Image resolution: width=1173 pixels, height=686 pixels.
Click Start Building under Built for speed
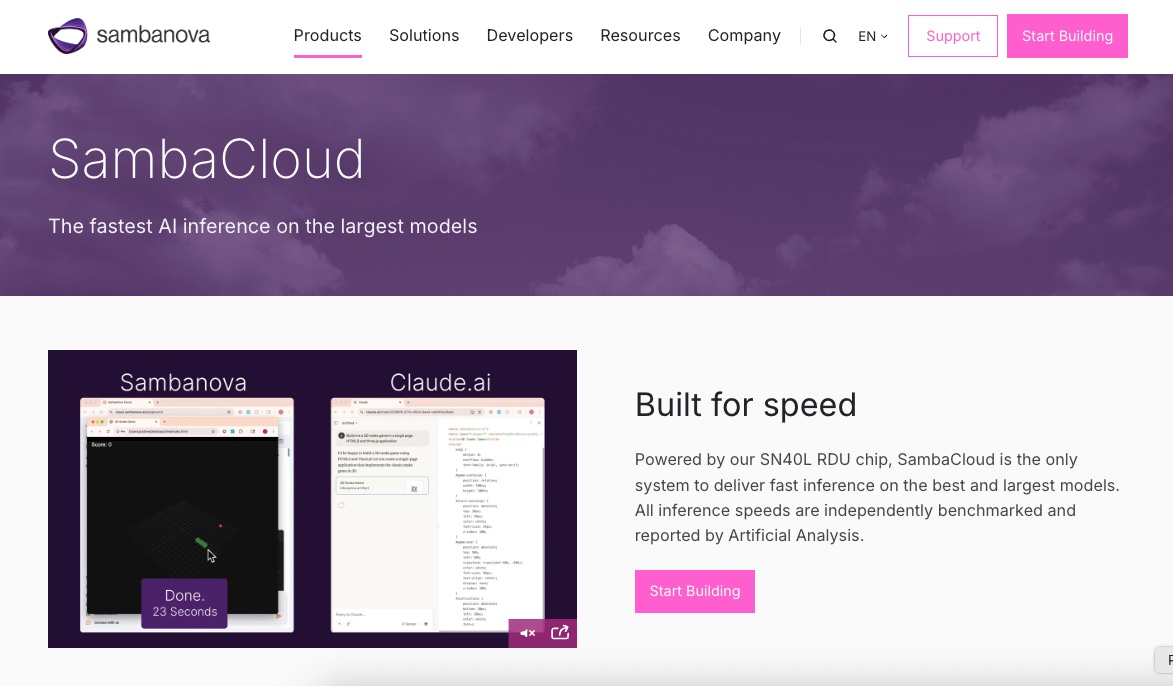[694, 591]
